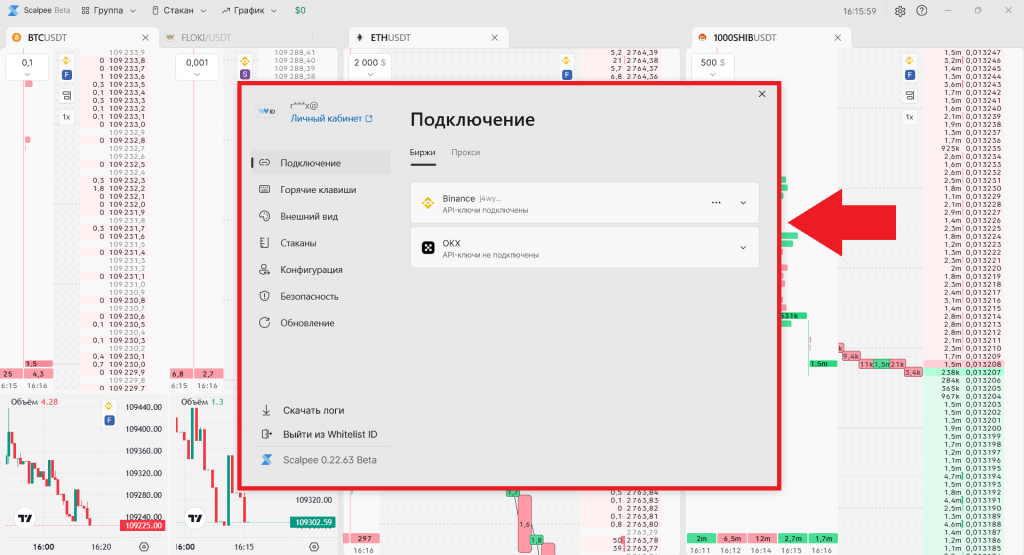Click the BTCUSDT volume field 0,1

[27, 63]
